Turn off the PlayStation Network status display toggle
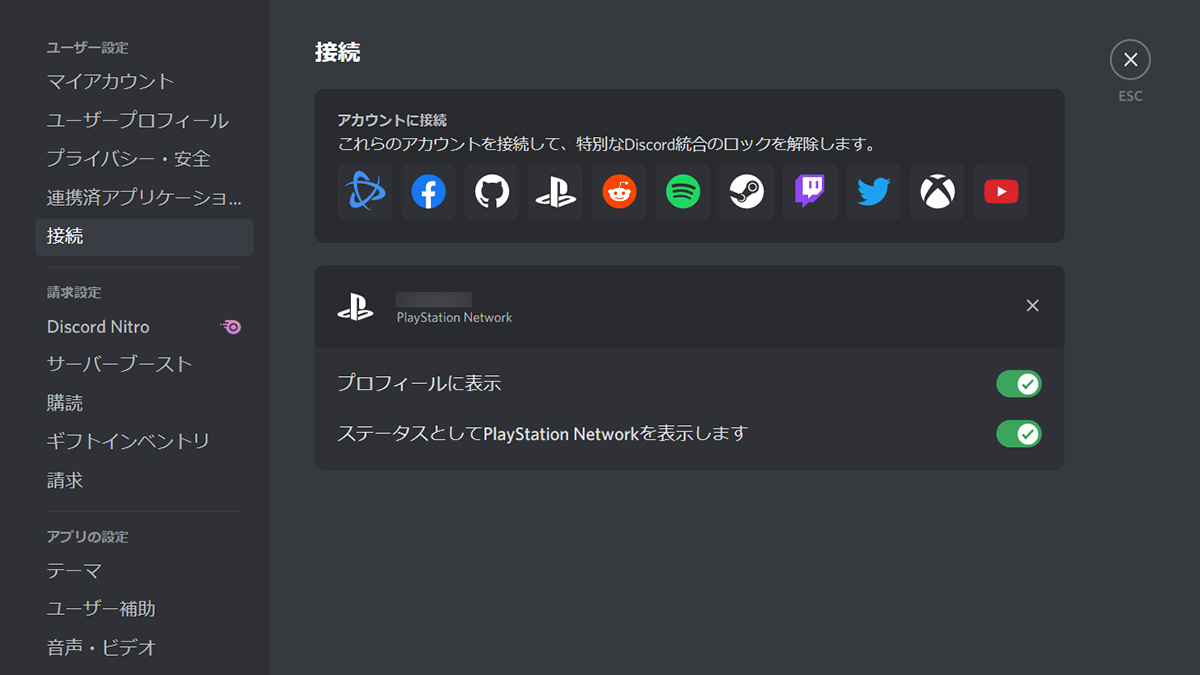The width and height of the screenshot is (1200, 675). [1018, 433]
